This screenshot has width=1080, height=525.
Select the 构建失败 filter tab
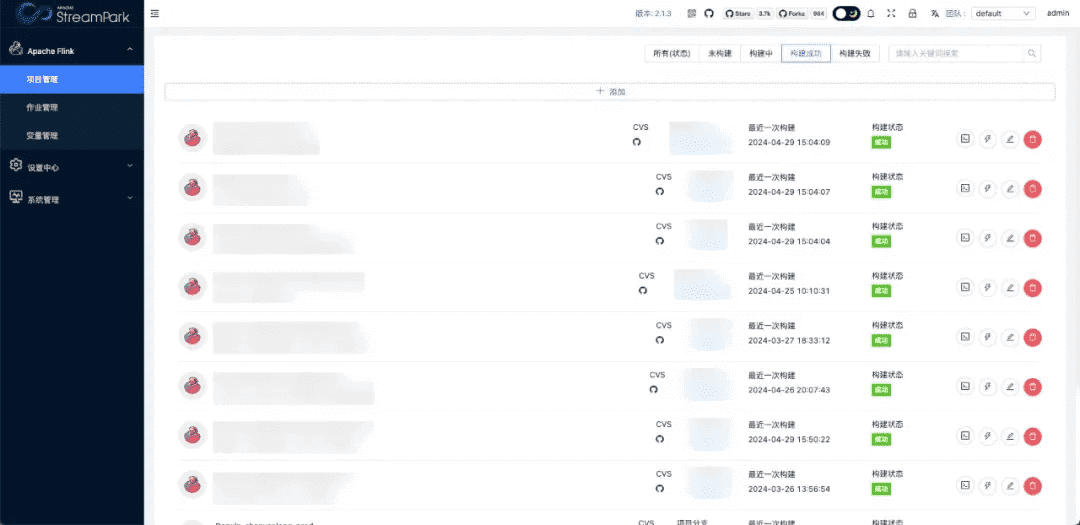tap(854, 53)
